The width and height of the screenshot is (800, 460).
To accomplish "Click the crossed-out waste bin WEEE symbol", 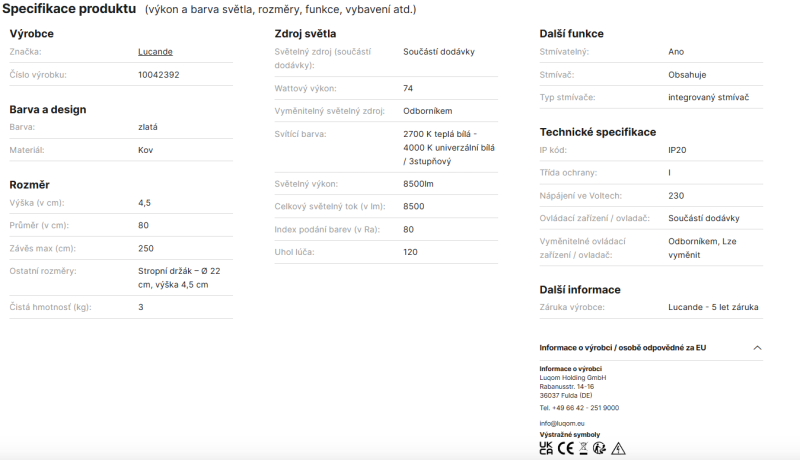I will (x=583, y=448).
